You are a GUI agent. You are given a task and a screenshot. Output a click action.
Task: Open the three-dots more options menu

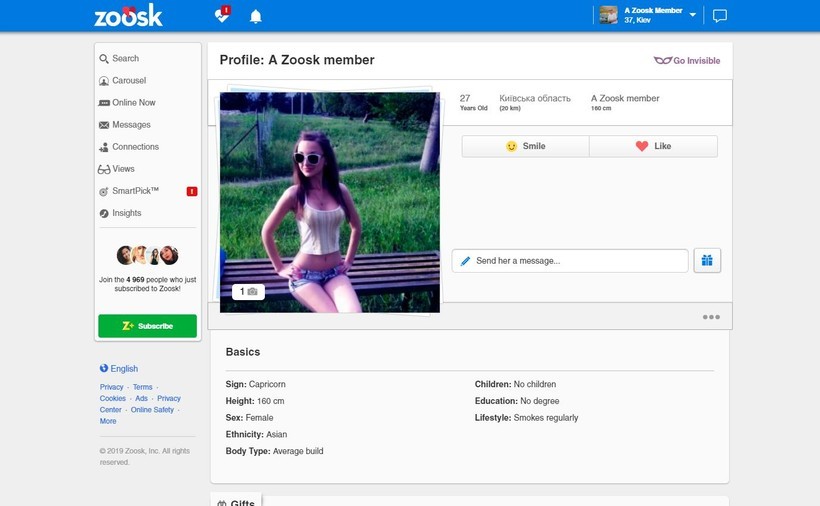tap(711, 317)
